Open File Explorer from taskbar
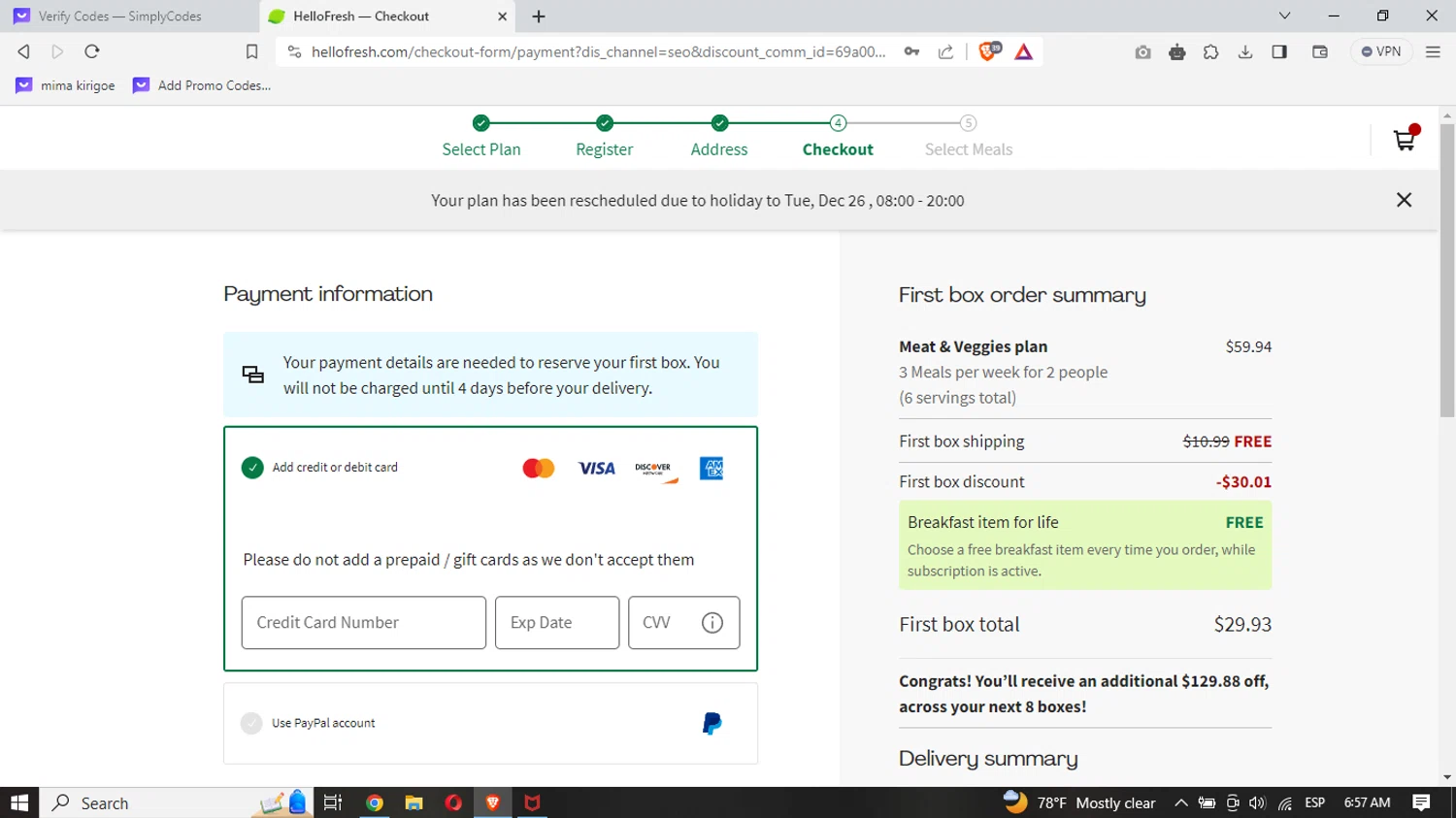This screenshot has width=1456, height=818. point(414,802)
